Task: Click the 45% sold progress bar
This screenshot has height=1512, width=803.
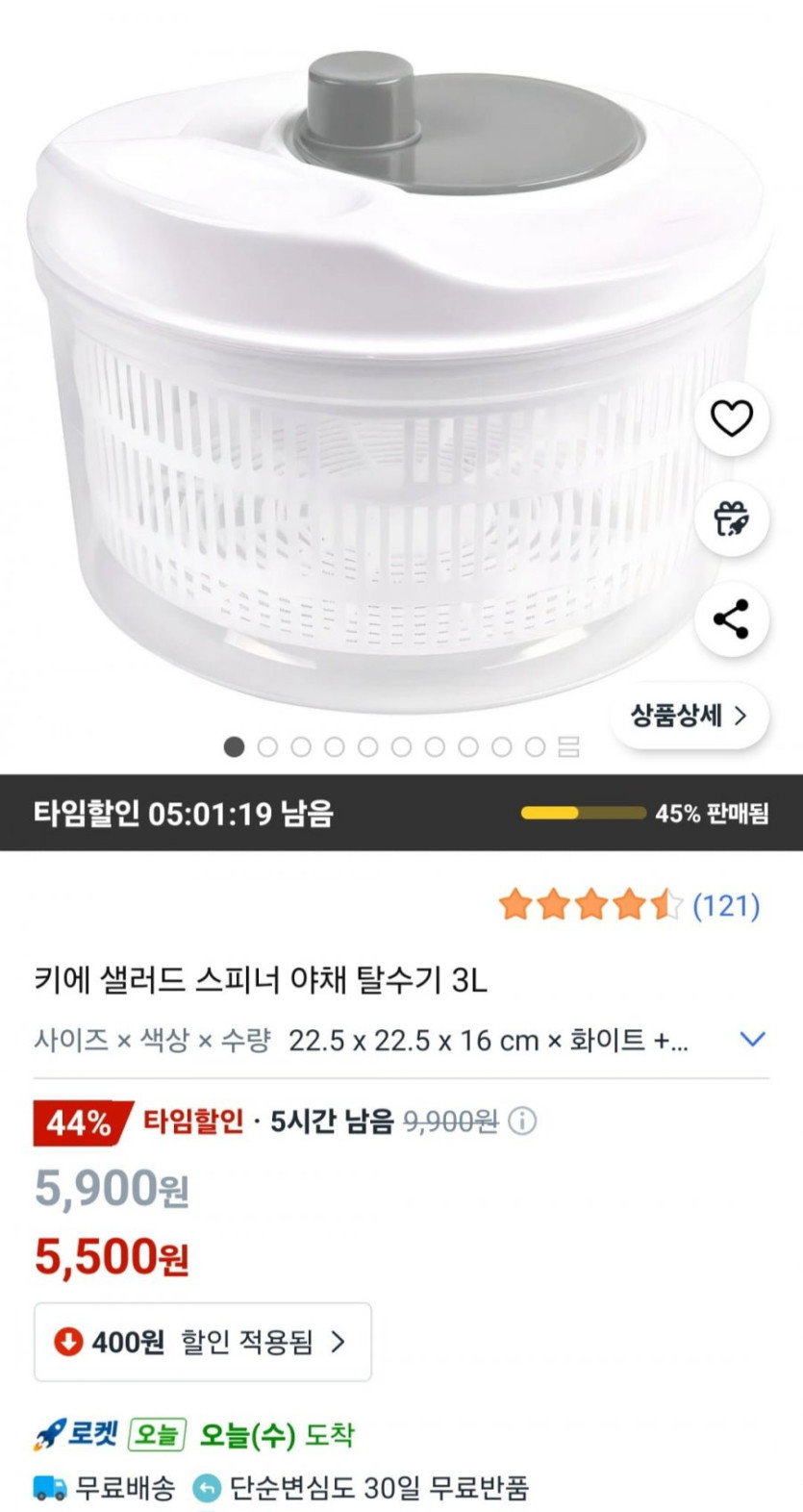Action: (583, 813)
